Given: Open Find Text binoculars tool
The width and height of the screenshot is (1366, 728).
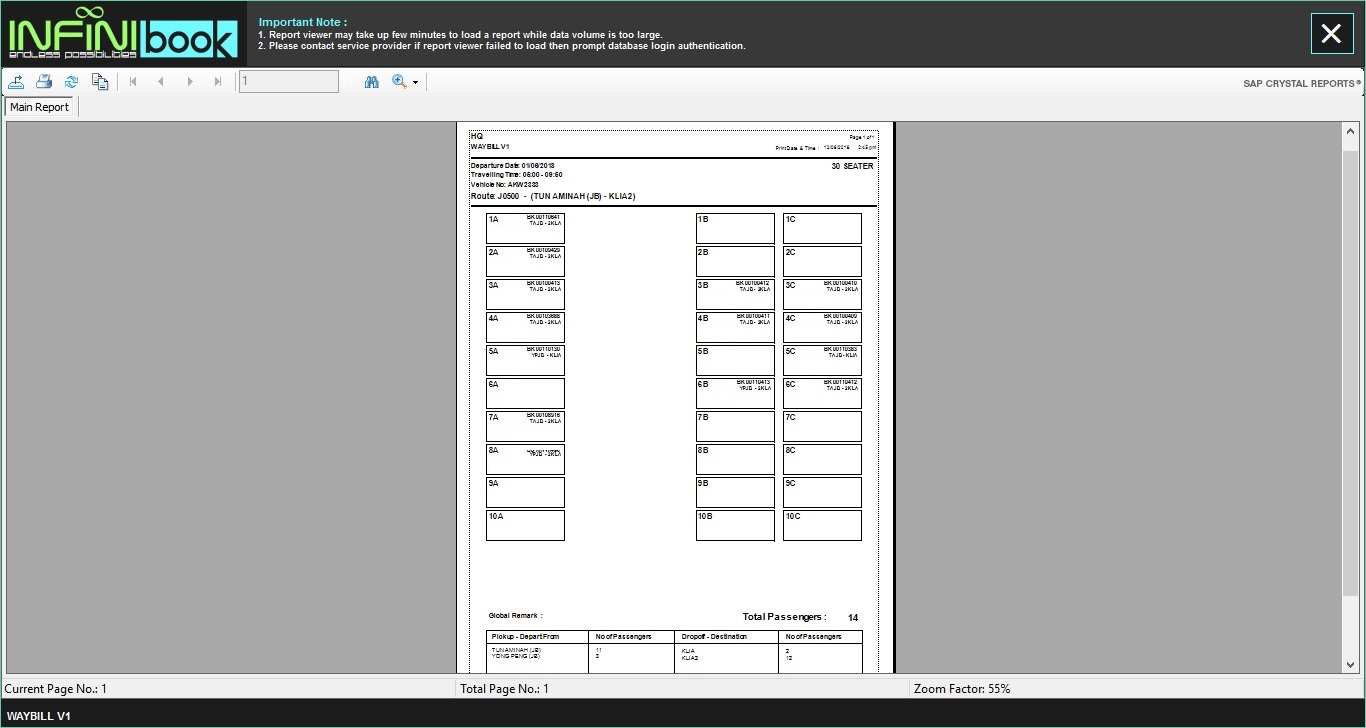Looking at the screenshot, I should click(x=372, y=82).
